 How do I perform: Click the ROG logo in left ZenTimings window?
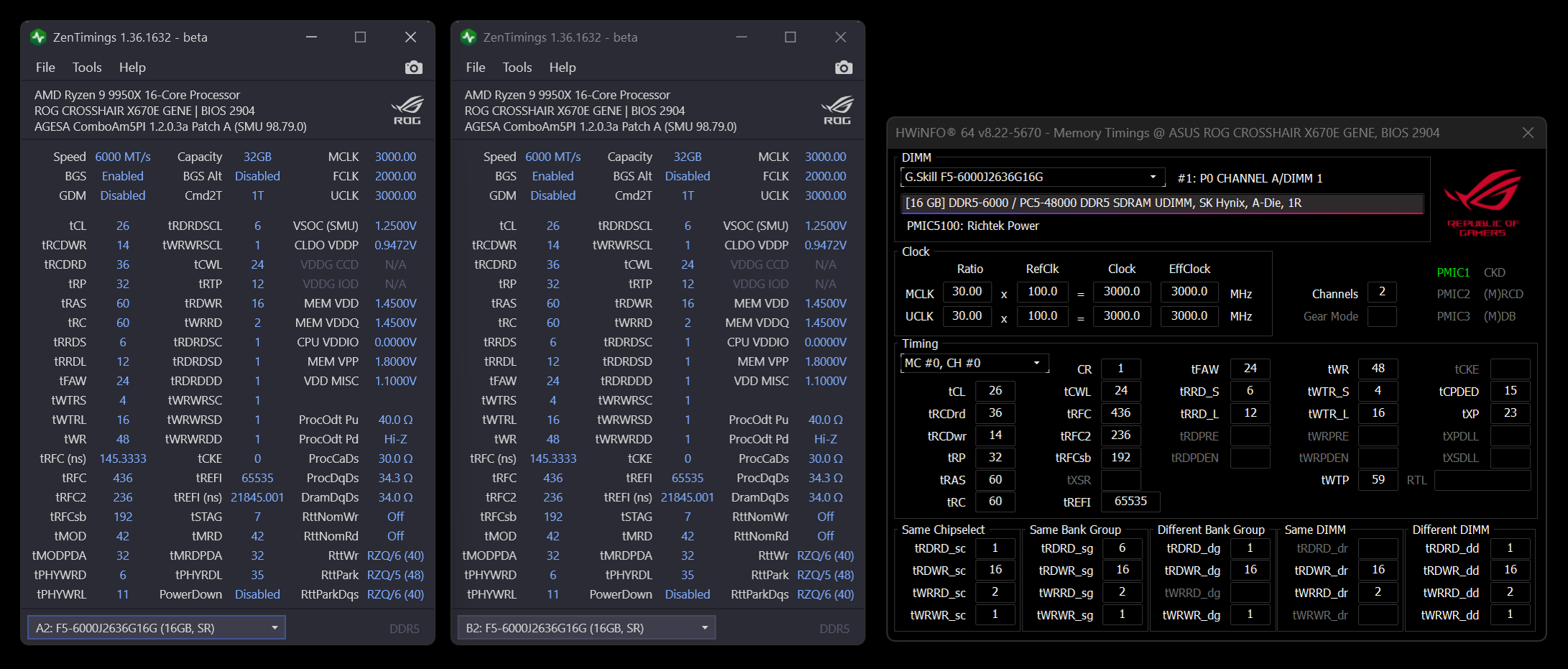(407, 110)
